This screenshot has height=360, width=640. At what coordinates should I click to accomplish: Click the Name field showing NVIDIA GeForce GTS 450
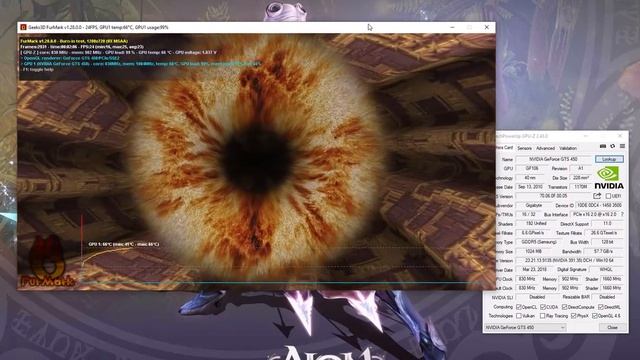(x=554, y=159)
